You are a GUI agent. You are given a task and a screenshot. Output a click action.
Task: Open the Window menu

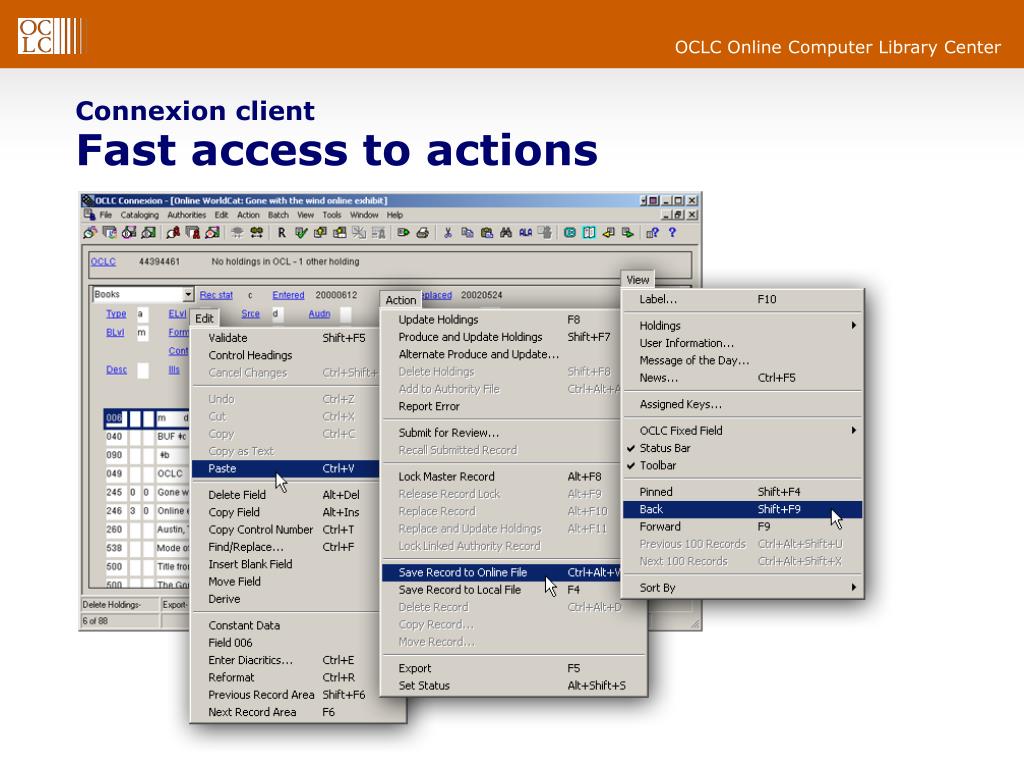(x=364, y=215)
